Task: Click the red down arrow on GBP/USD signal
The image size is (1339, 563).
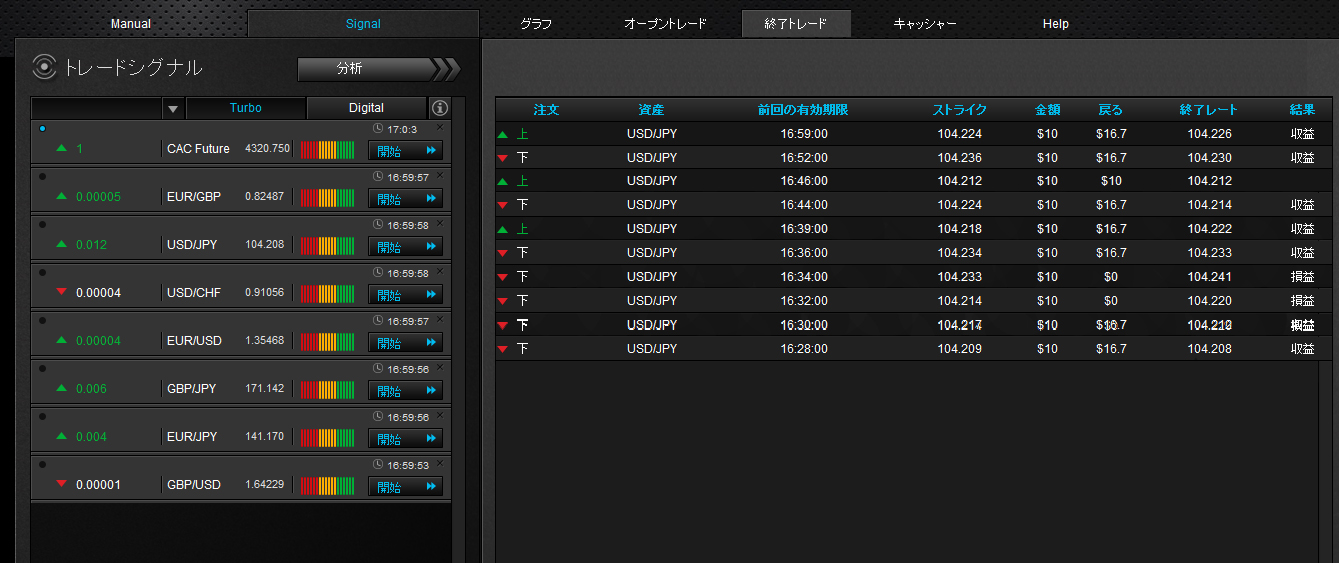Action: coord(62,483)
